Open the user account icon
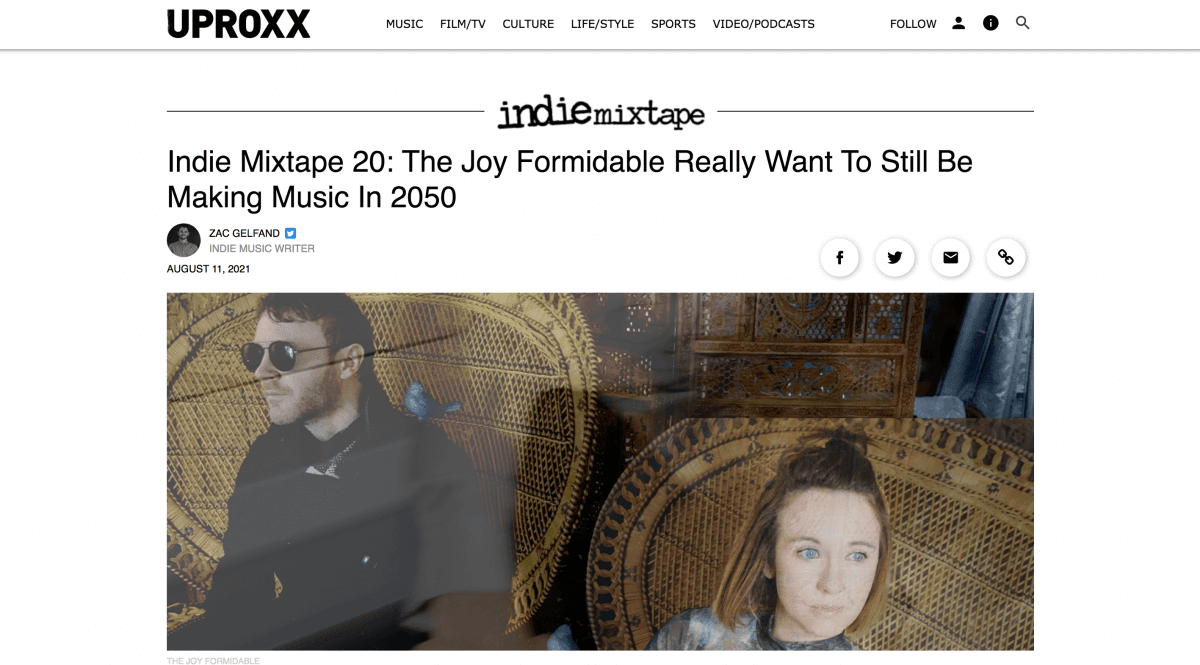1200x665 pixels. pos(958,23)
